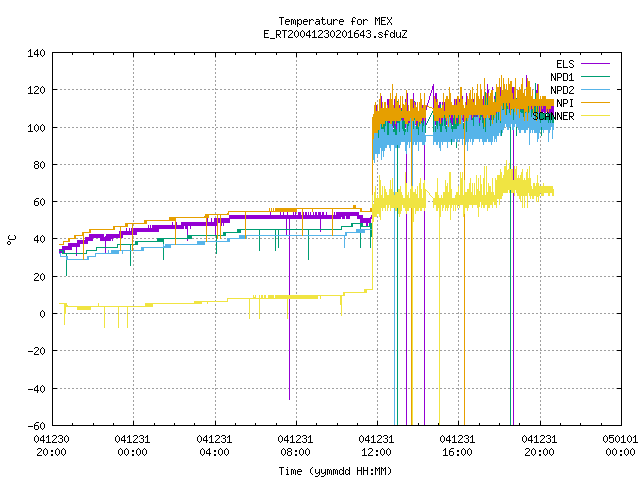Screen dimensions: 640x480
Task: Click the x-axis label 041231 04:00
Action: (214, 446)
